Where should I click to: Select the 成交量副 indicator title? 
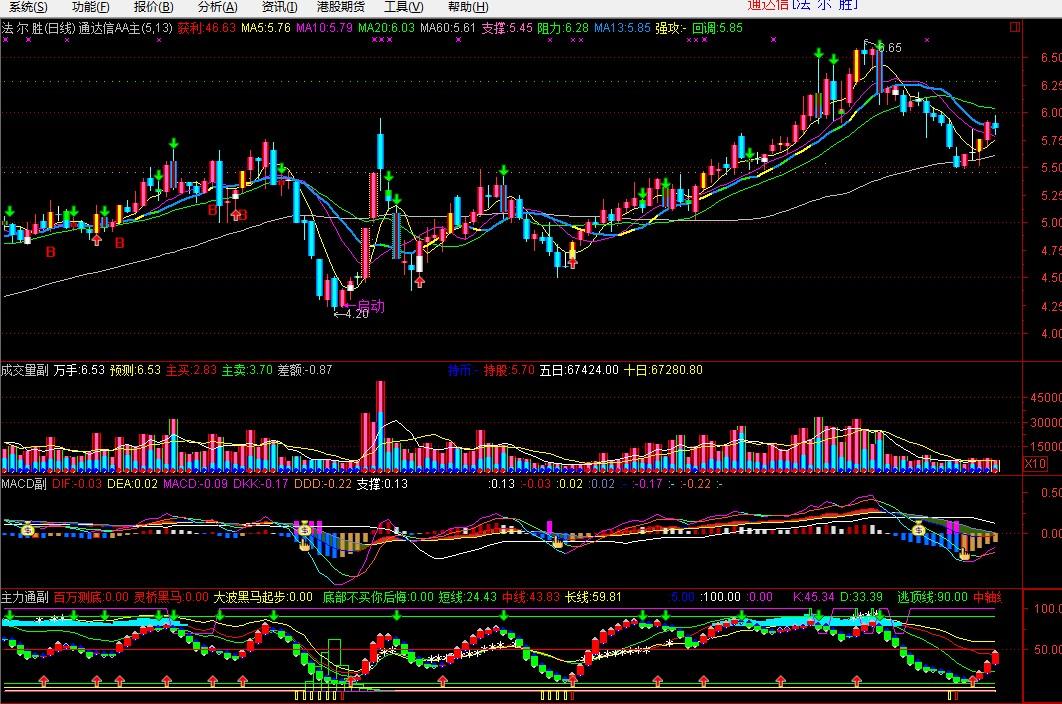click(x=24, y=370)
